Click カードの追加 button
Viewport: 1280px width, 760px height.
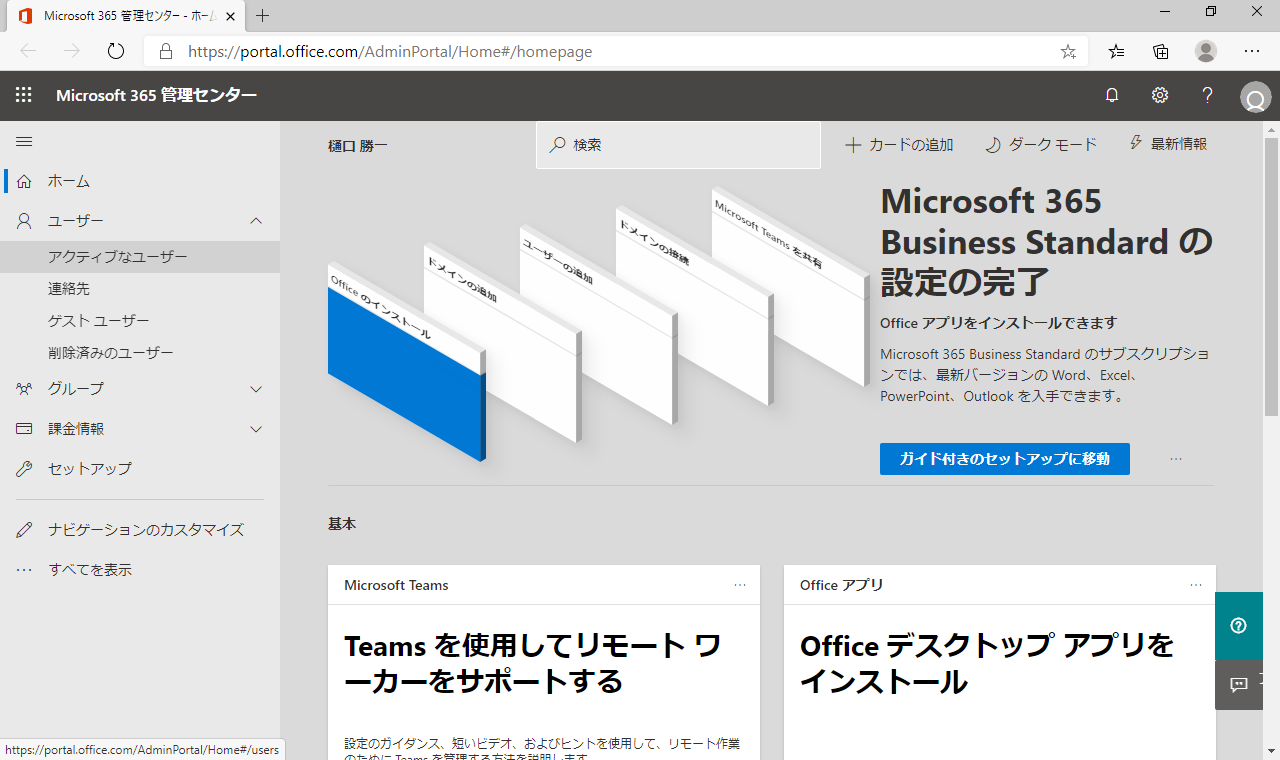click(x=899, y=145)
